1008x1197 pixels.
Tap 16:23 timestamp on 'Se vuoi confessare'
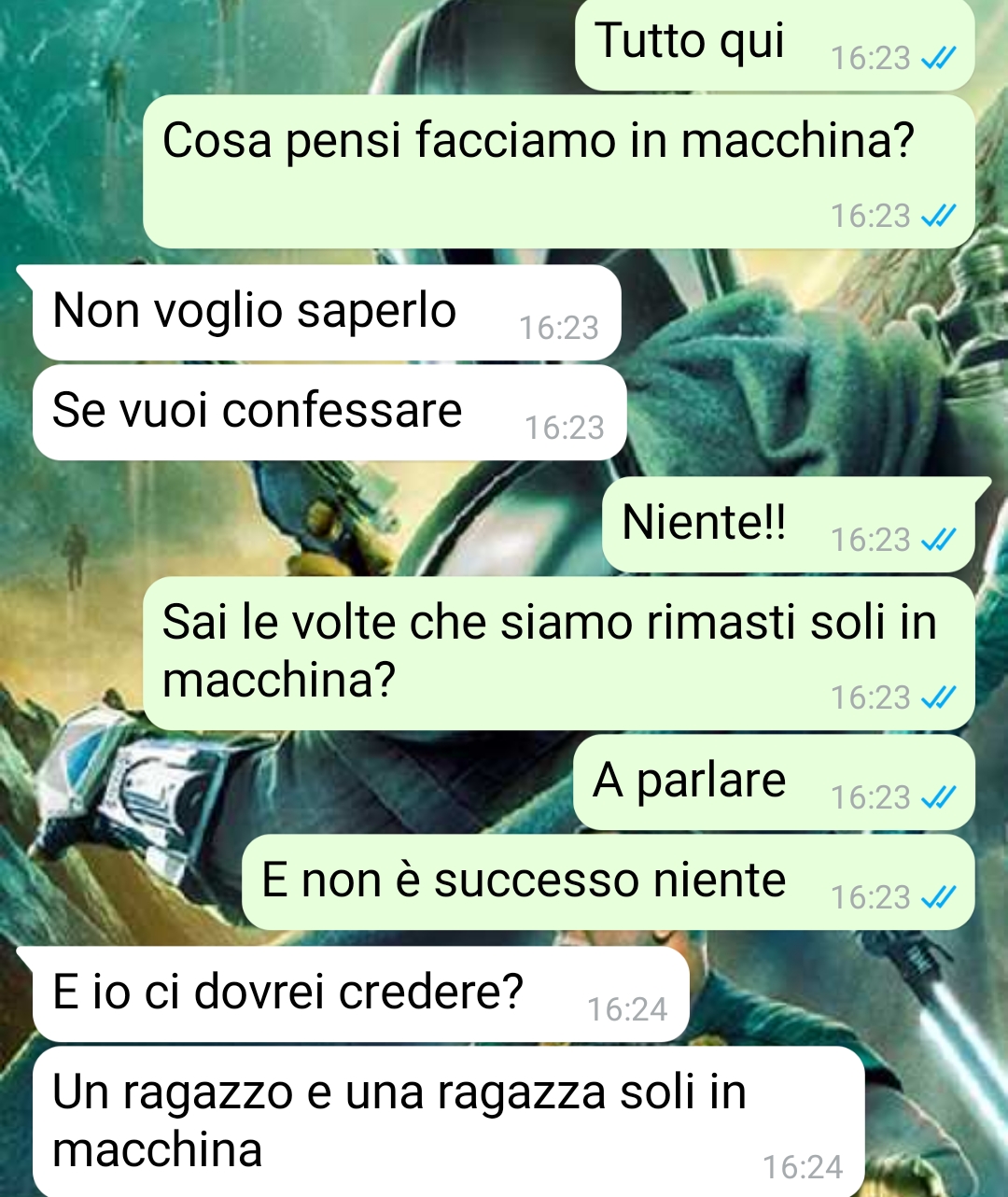(565, 428)
